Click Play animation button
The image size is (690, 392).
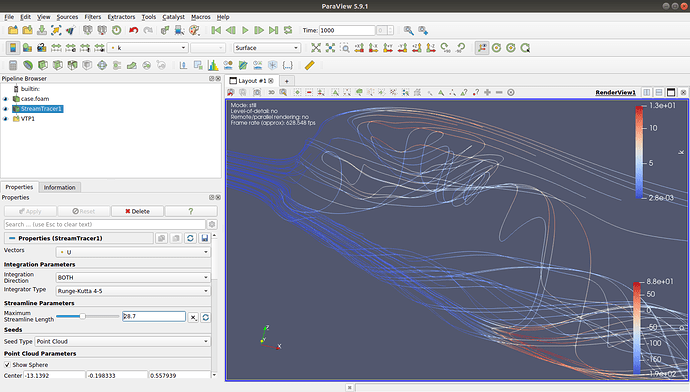pyautogui.click(x=245, y=30)
